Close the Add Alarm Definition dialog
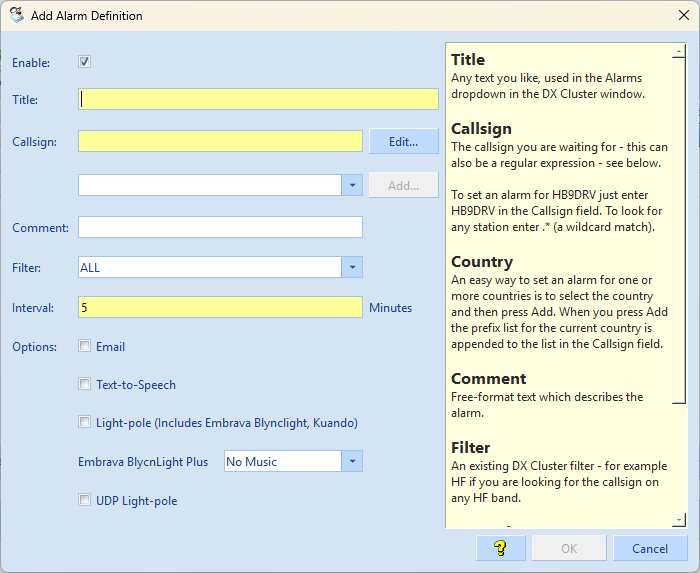700x573 pixels. coord(681,15)
